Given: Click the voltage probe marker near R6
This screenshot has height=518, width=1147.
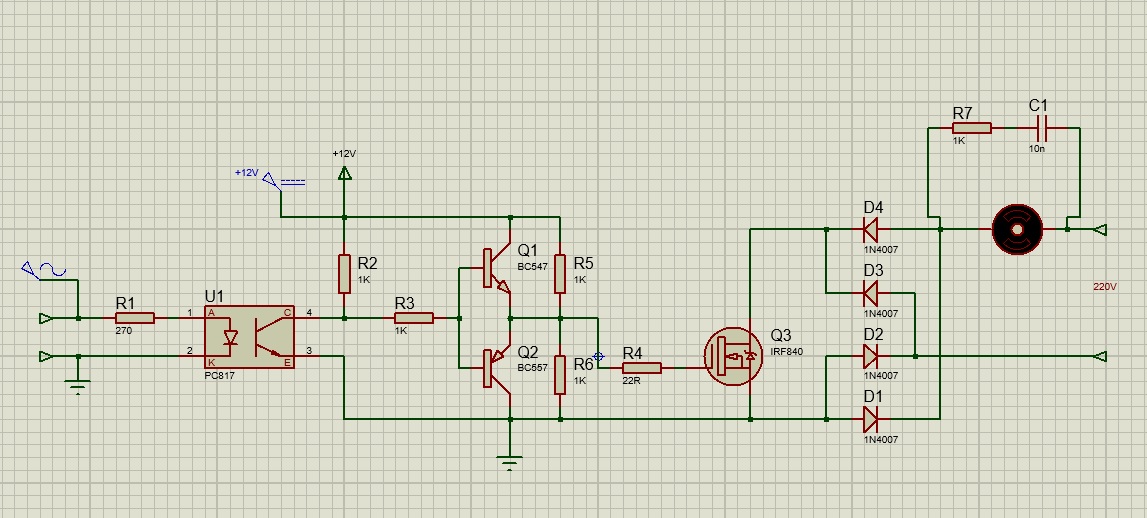Looking at the screenshot, I should (x=599, y=356).
